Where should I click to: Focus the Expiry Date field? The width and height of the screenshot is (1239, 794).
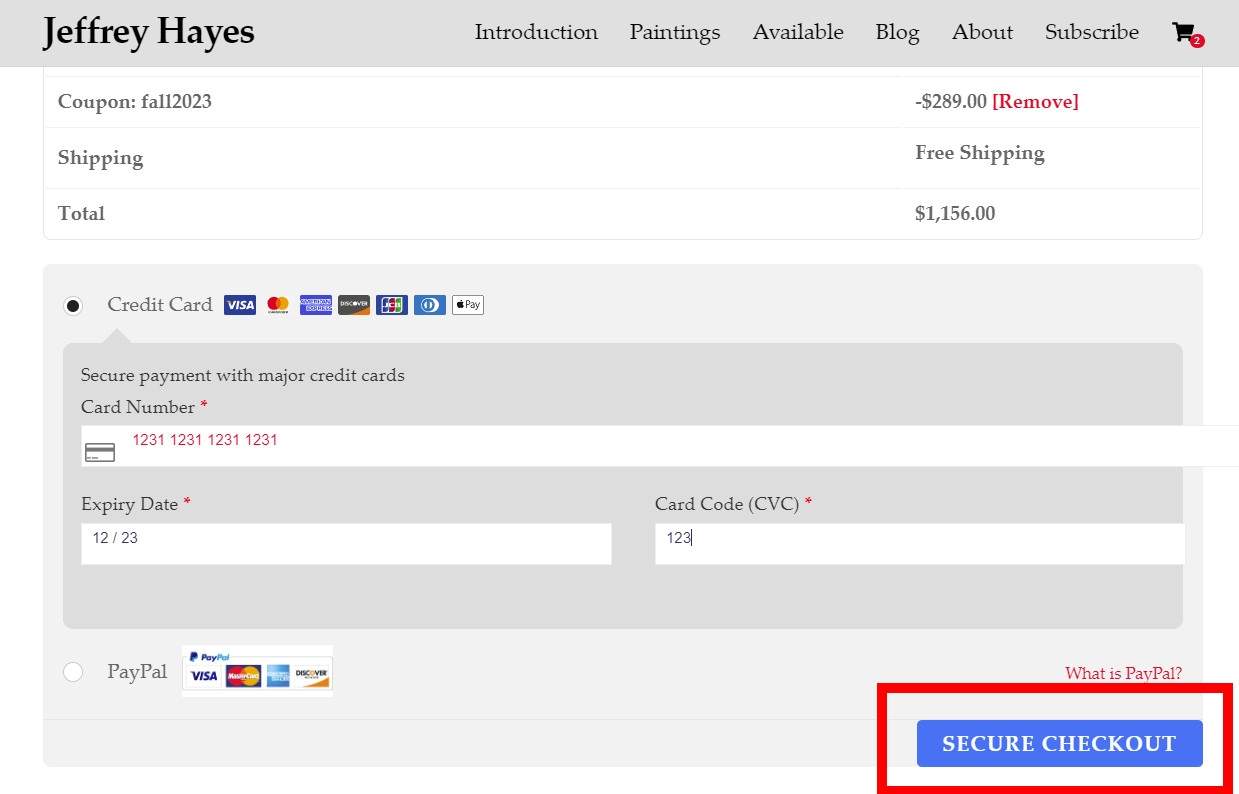coord(346,543)
